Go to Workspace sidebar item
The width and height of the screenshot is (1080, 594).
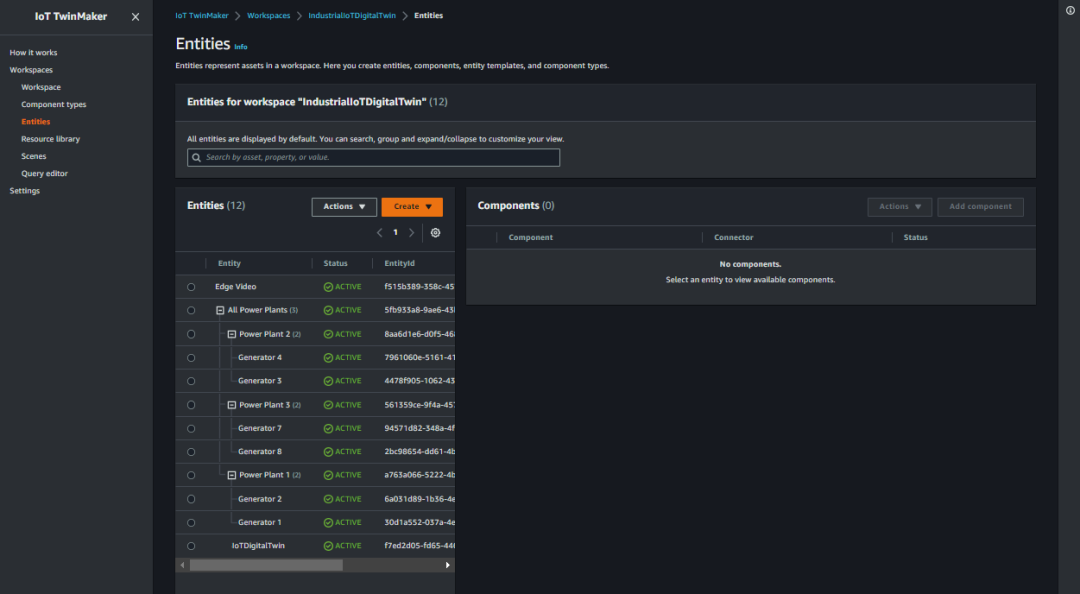click(41, 87)
